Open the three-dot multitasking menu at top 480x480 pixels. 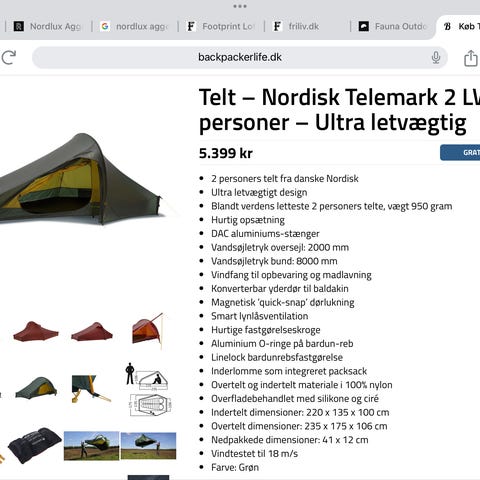(240, 6)
